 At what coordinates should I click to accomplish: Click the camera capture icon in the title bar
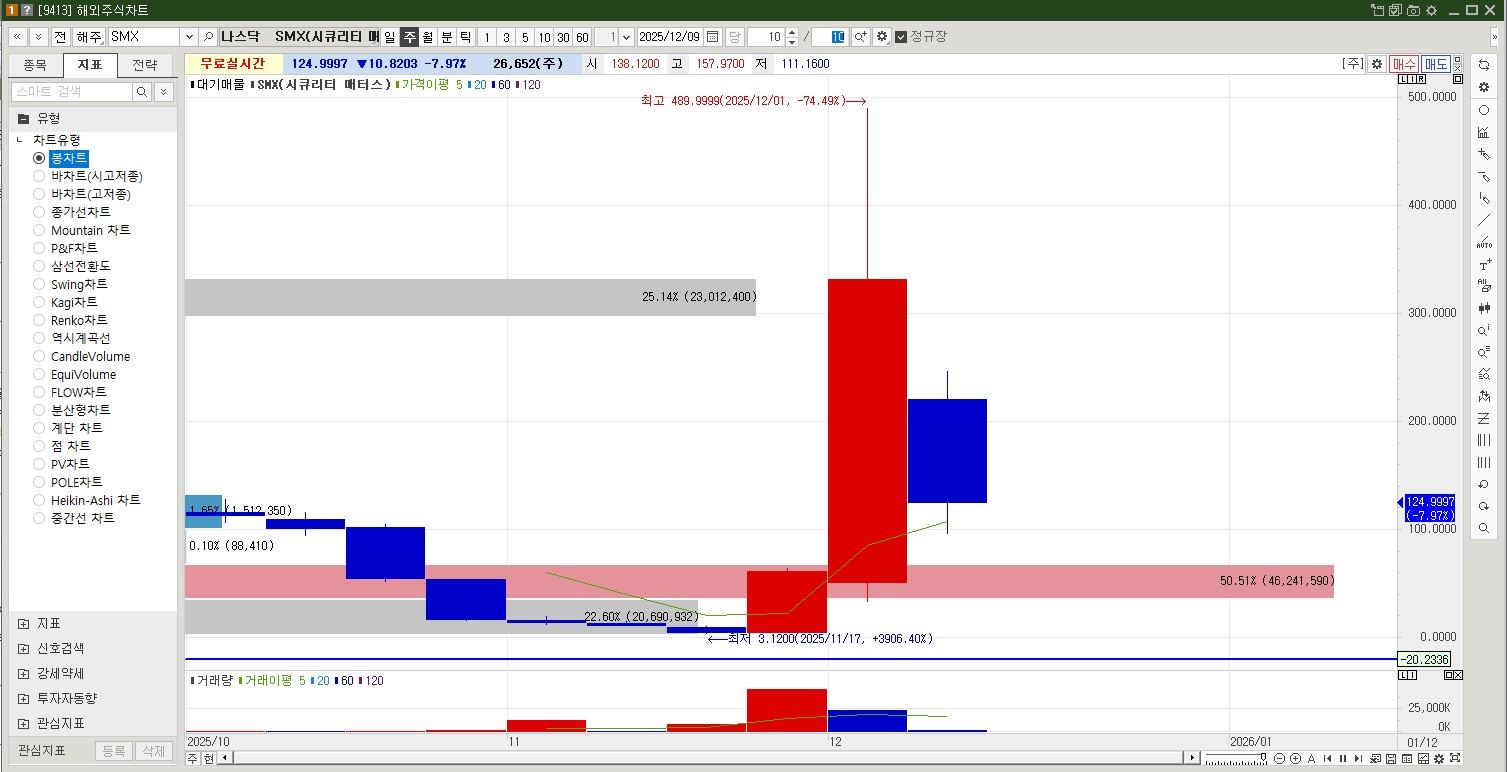click(1413, 10)
